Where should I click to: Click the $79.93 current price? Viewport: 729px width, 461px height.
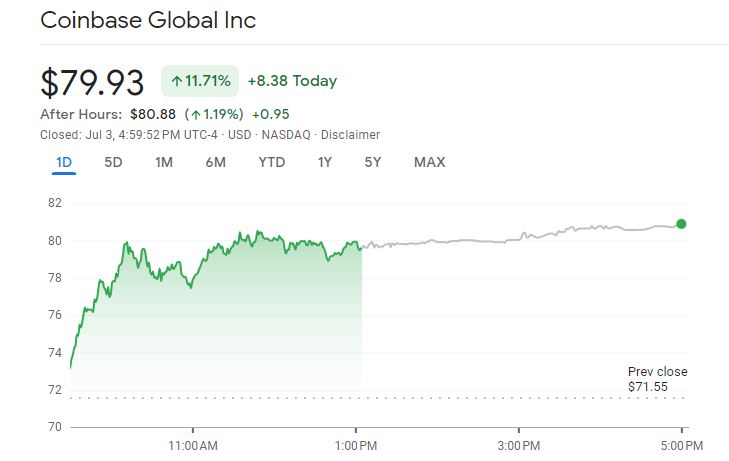[92, 82]
